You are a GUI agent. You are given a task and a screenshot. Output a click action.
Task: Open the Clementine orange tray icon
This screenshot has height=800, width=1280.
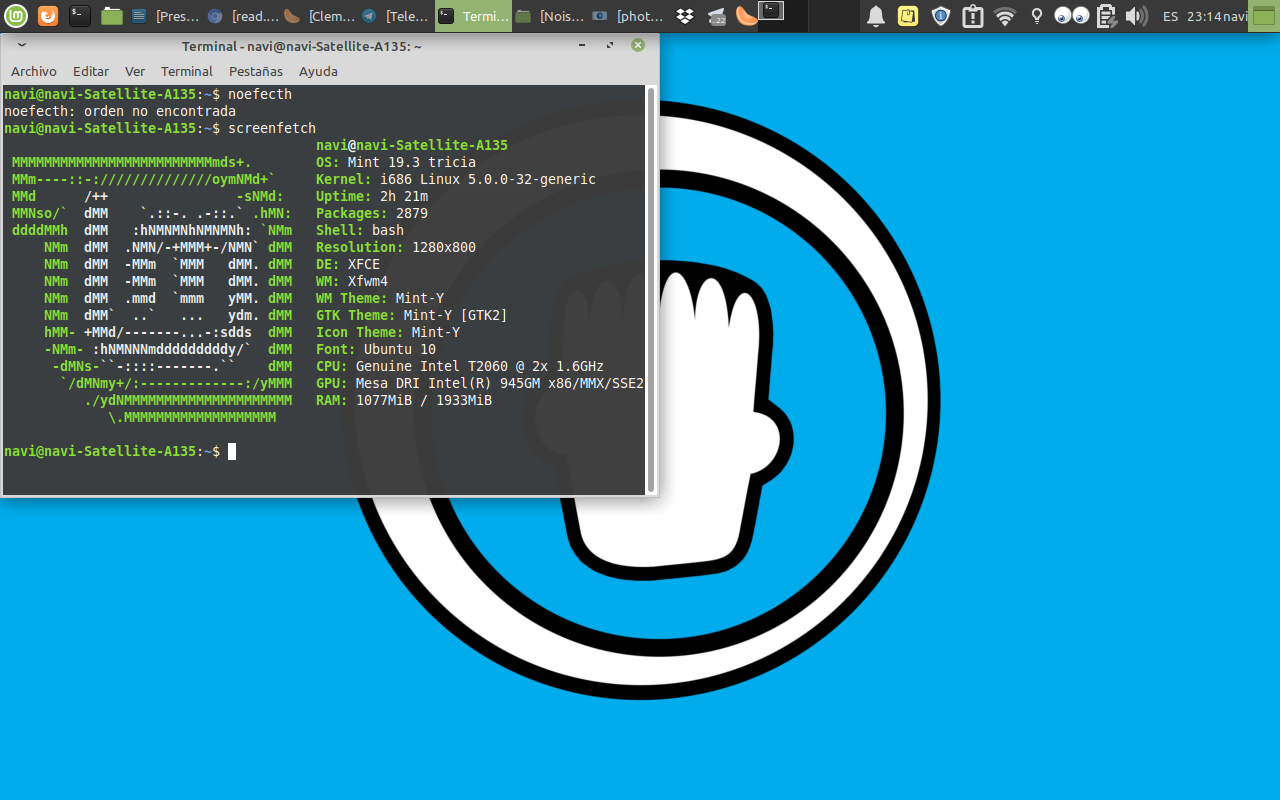pyautogui.click(x=745, y=16)
